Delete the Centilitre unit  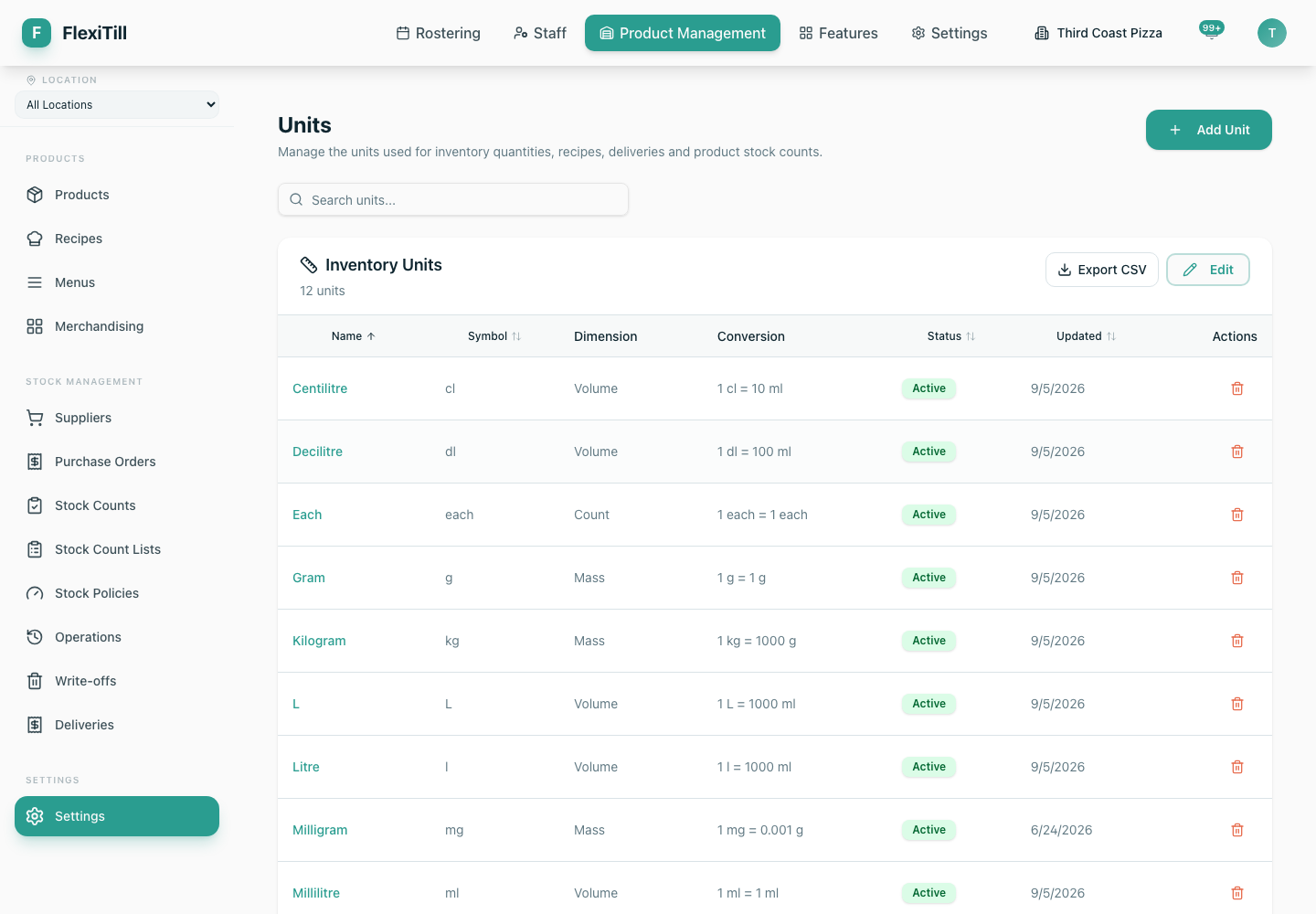tap(1237, 388)
